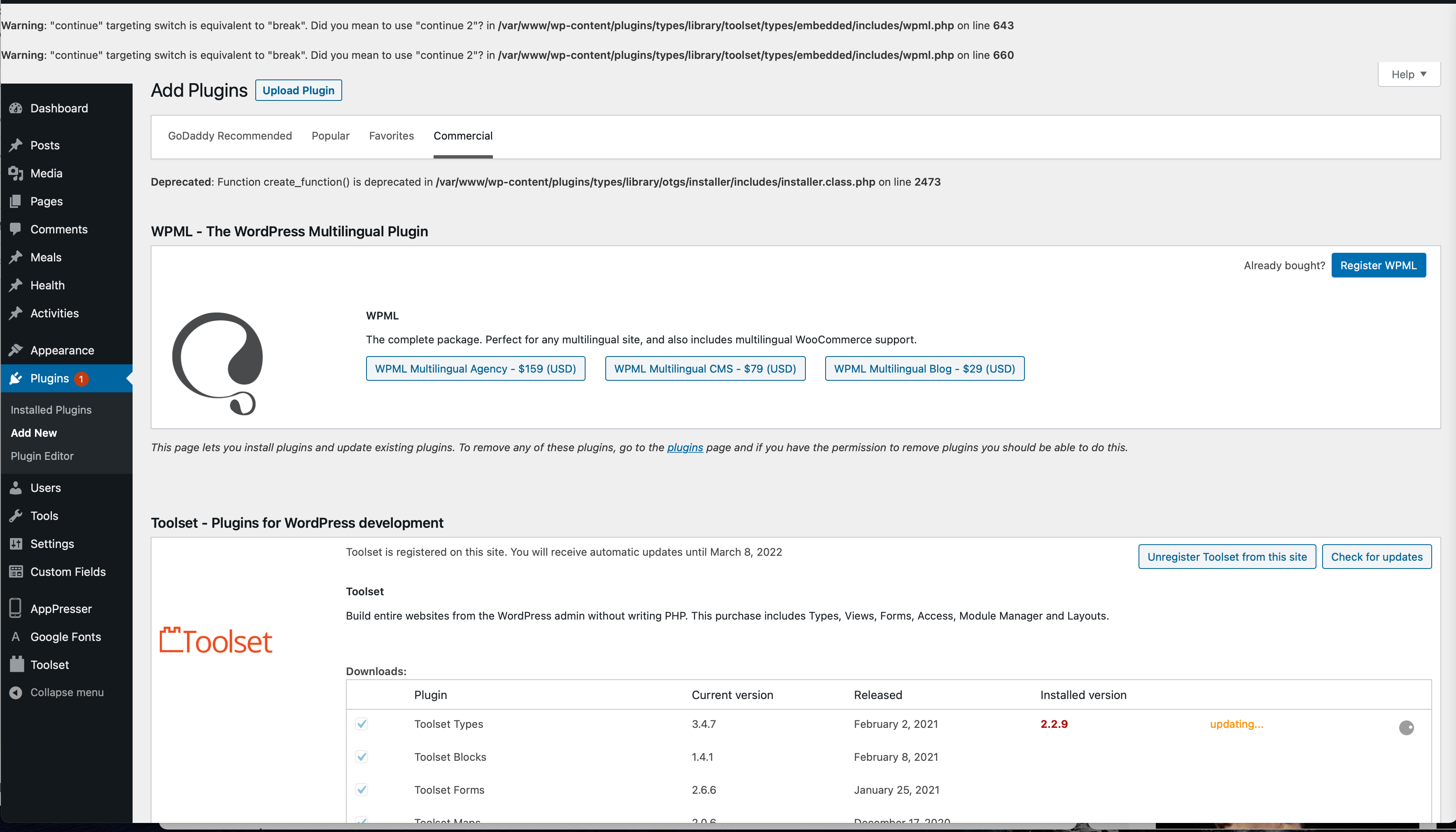Expand the Help dropdown

click(1409, 74)
